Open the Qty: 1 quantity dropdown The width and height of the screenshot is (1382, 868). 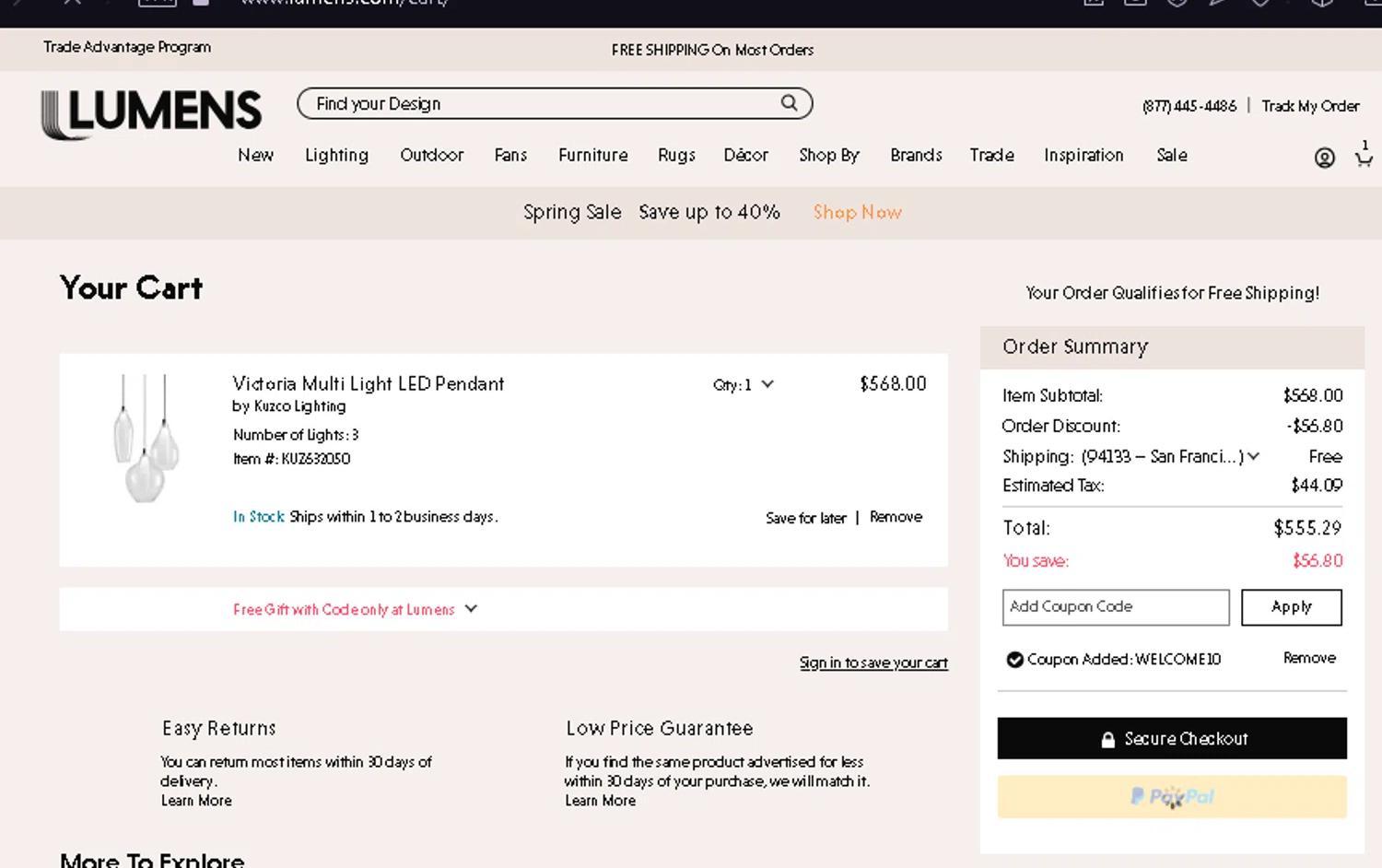[x=743, y=384]
